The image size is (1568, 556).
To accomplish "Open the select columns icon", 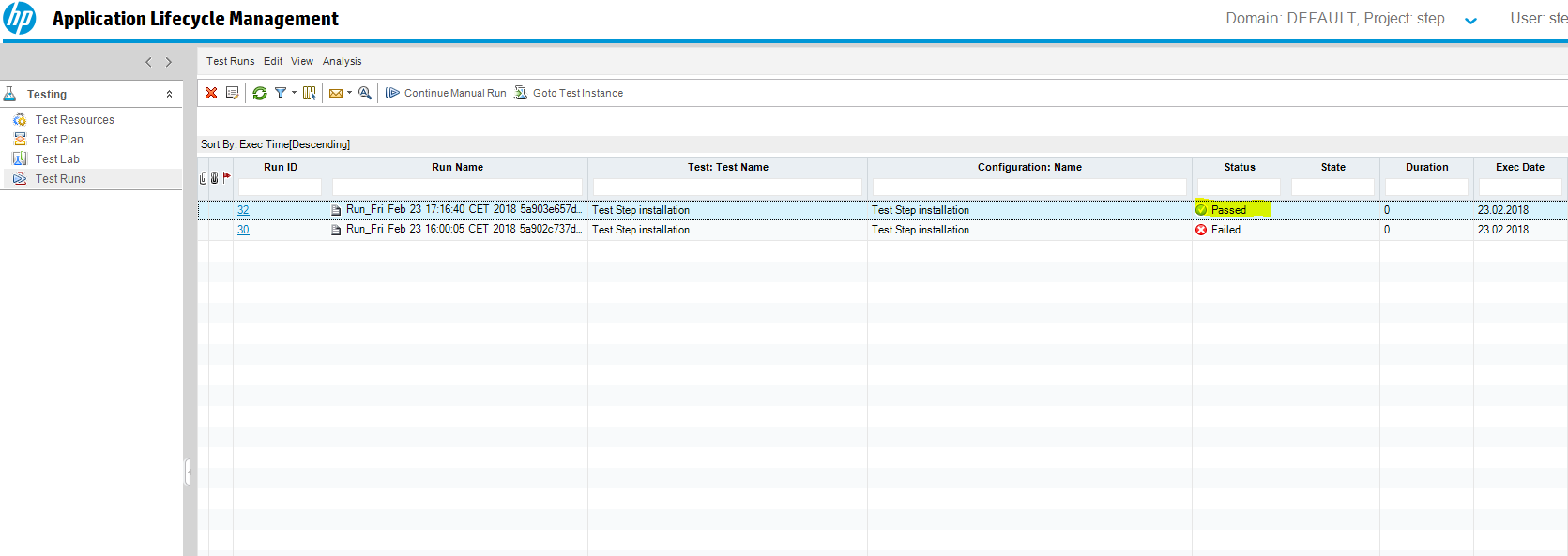I will tap(309, 93).
